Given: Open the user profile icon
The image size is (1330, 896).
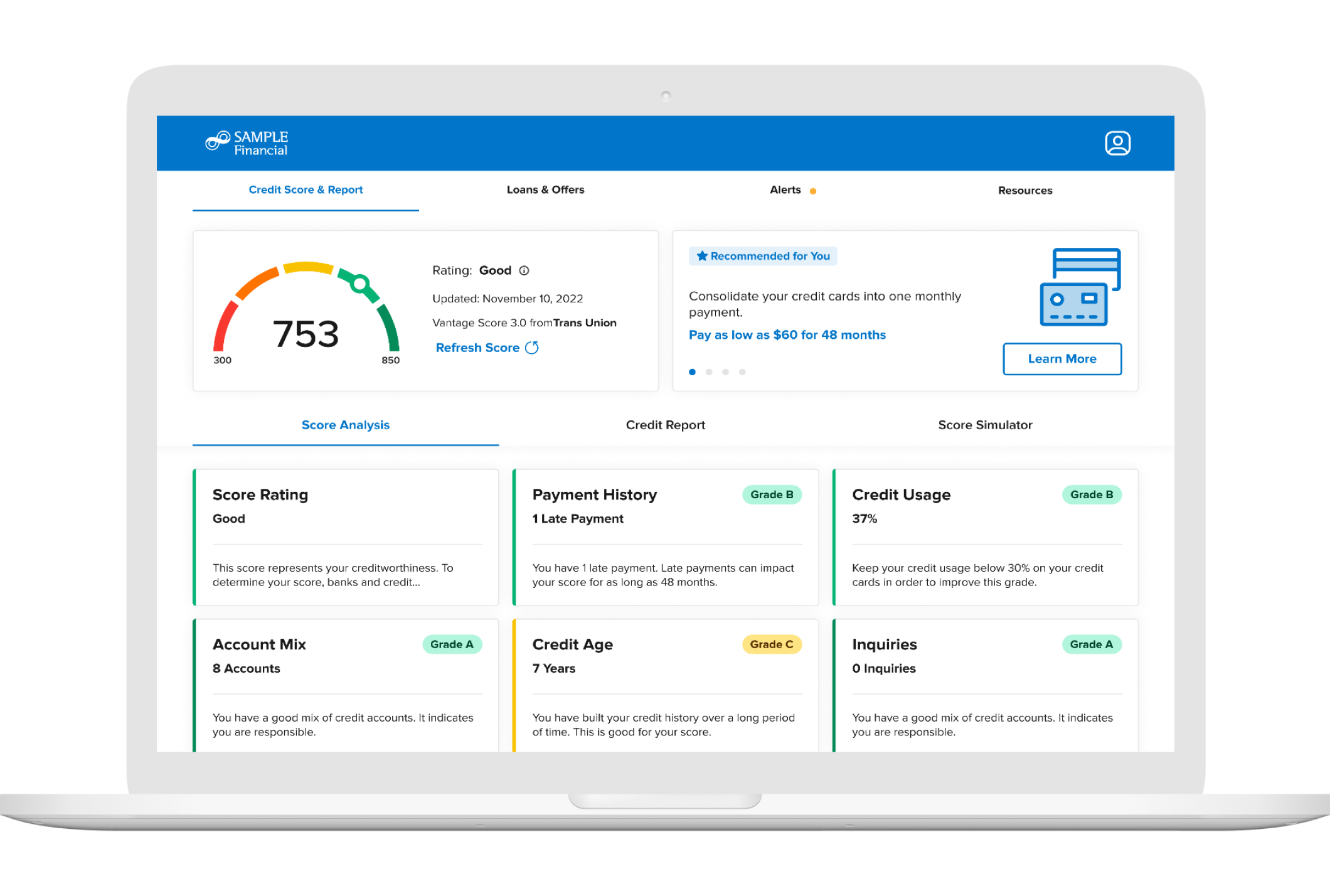Looking at the screenshot, I should tap(1119, 143).
